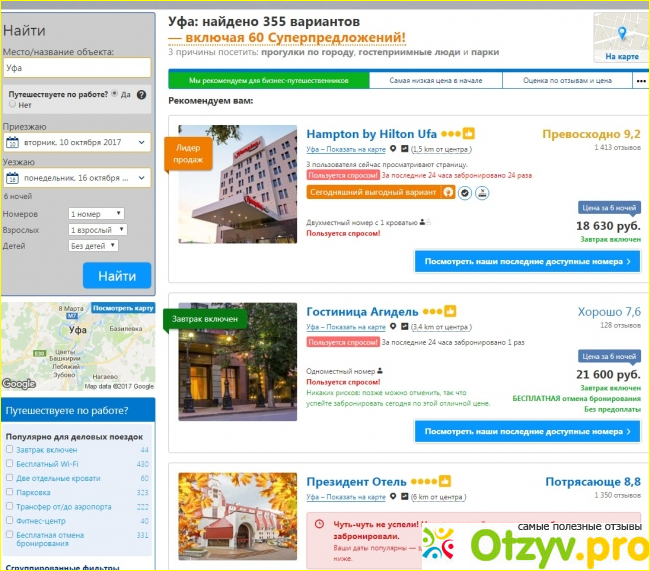Open the 'Взрослых' dropdown showing 1 взрослый
Screen dimensions: 650x571
pyautogui.click(x=98, y=230)
